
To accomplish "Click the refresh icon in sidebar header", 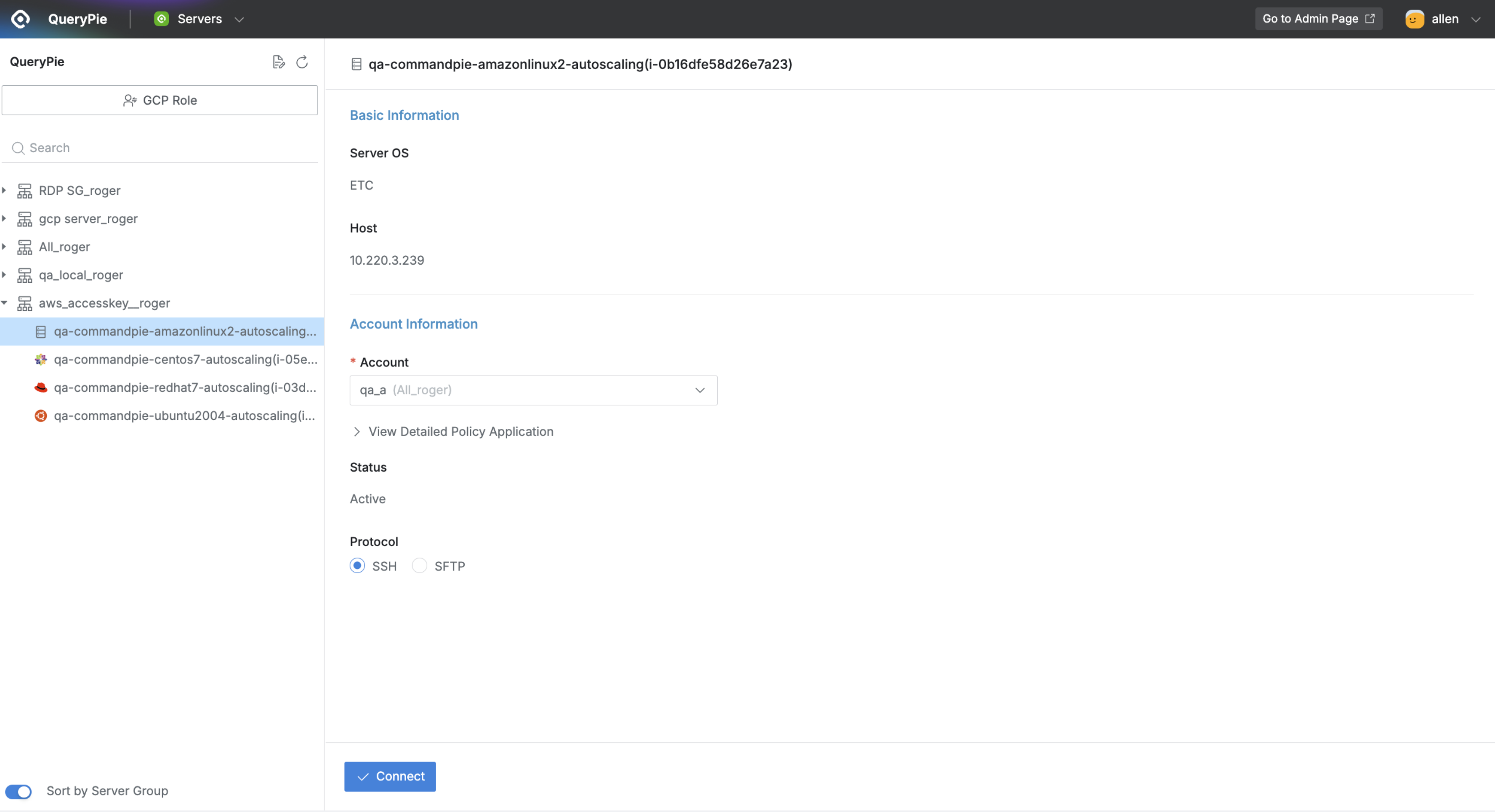I will pos(302,62).
